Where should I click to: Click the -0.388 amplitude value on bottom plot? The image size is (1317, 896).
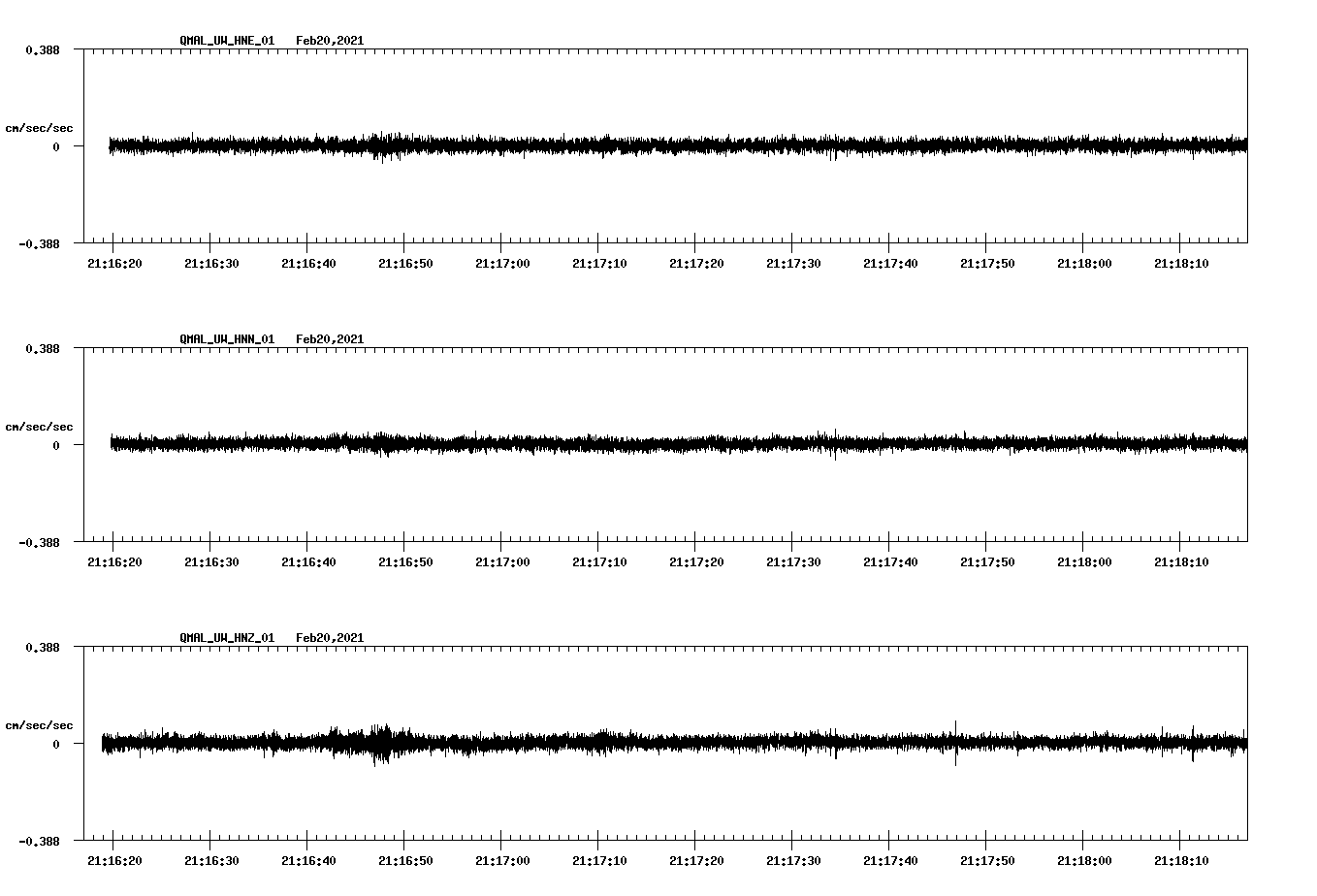click(40, 843)
